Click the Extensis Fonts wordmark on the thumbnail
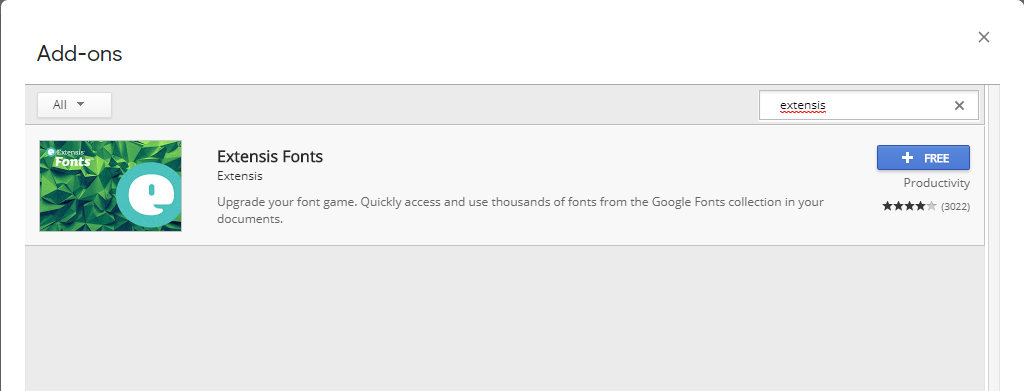The height and width of the screenshot is (391, 1024). [71, 157]
